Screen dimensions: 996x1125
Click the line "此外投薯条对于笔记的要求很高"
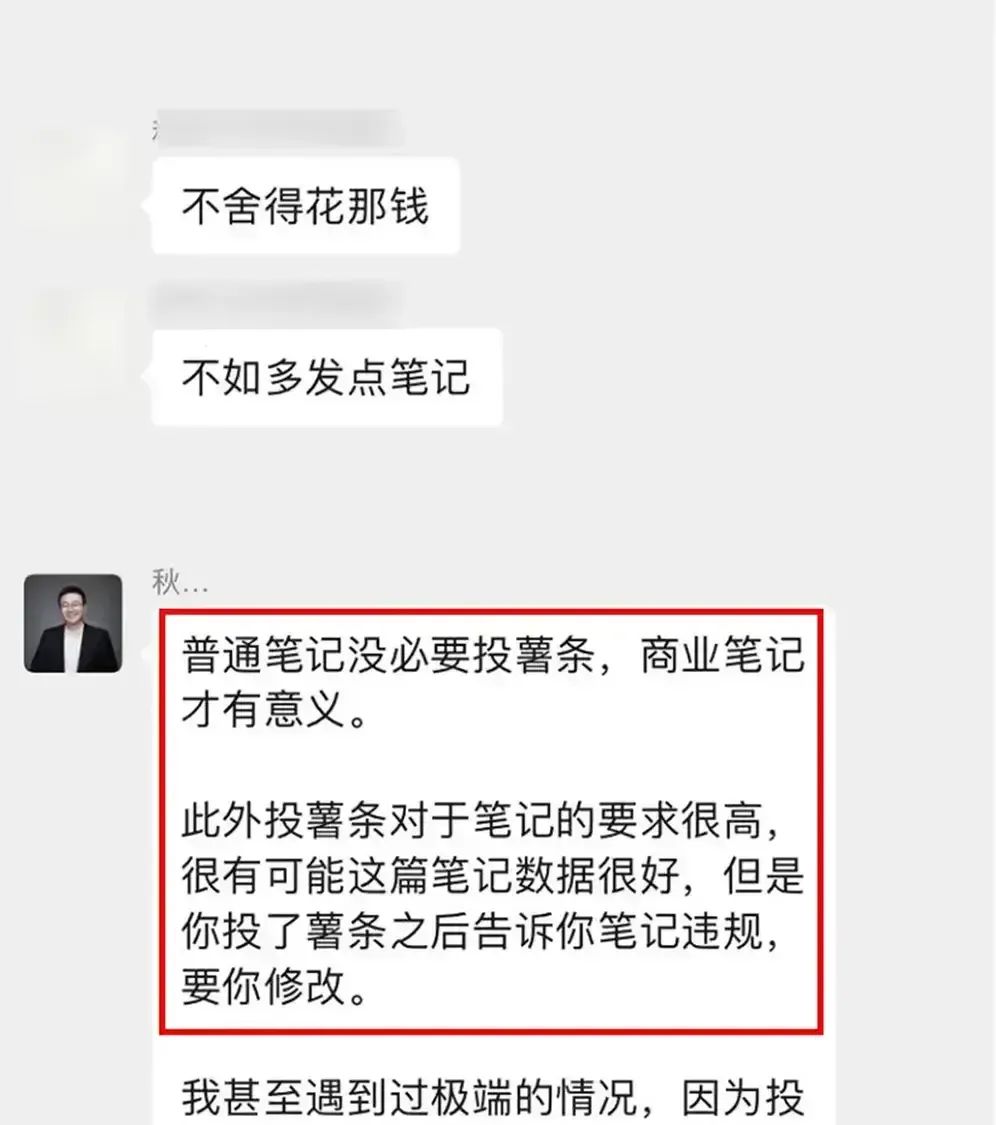480,820
